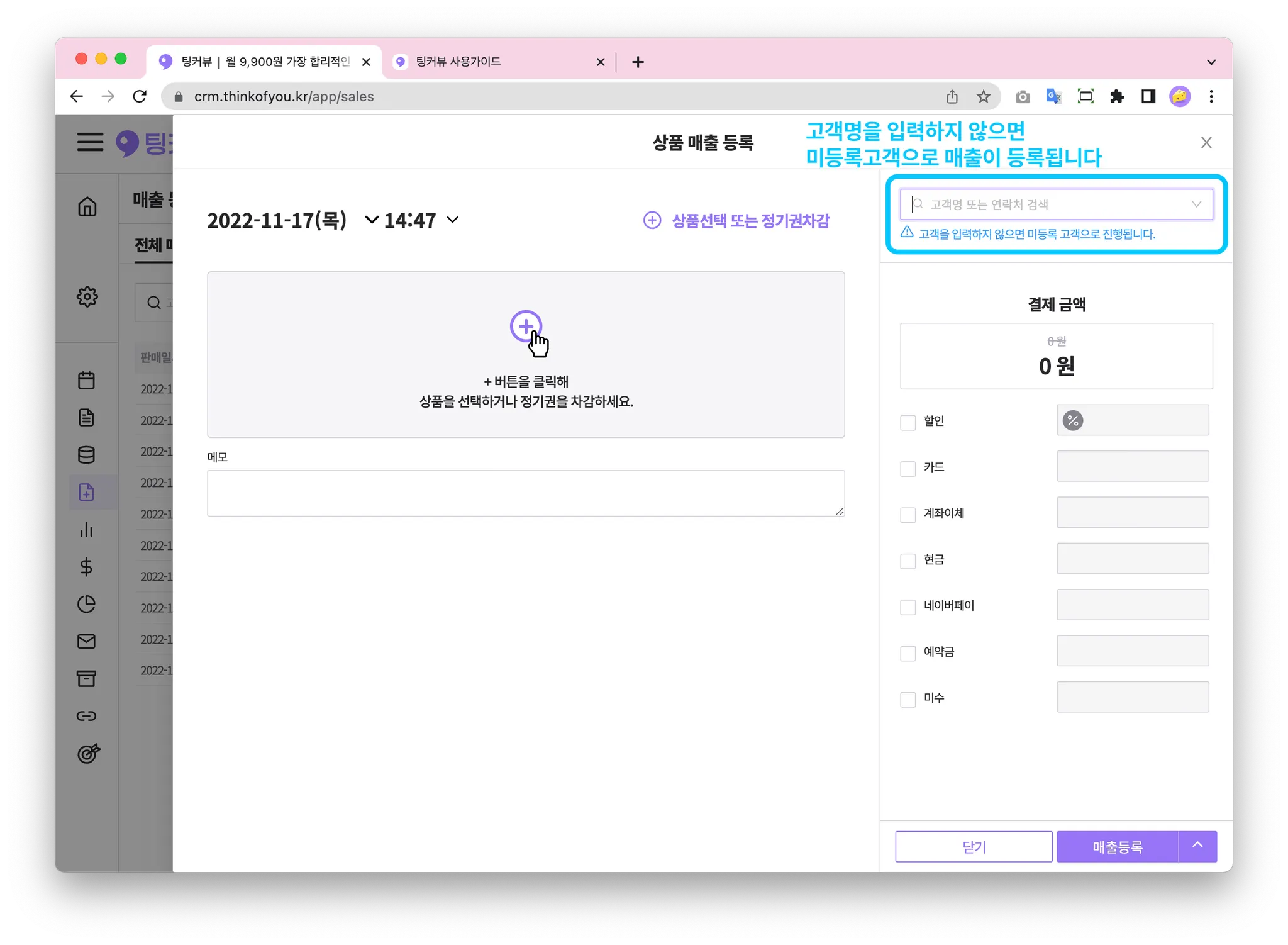Click the Chrome extensions puzzle icon
This screenshot has width=1288, height=945.
point(1117,96)
